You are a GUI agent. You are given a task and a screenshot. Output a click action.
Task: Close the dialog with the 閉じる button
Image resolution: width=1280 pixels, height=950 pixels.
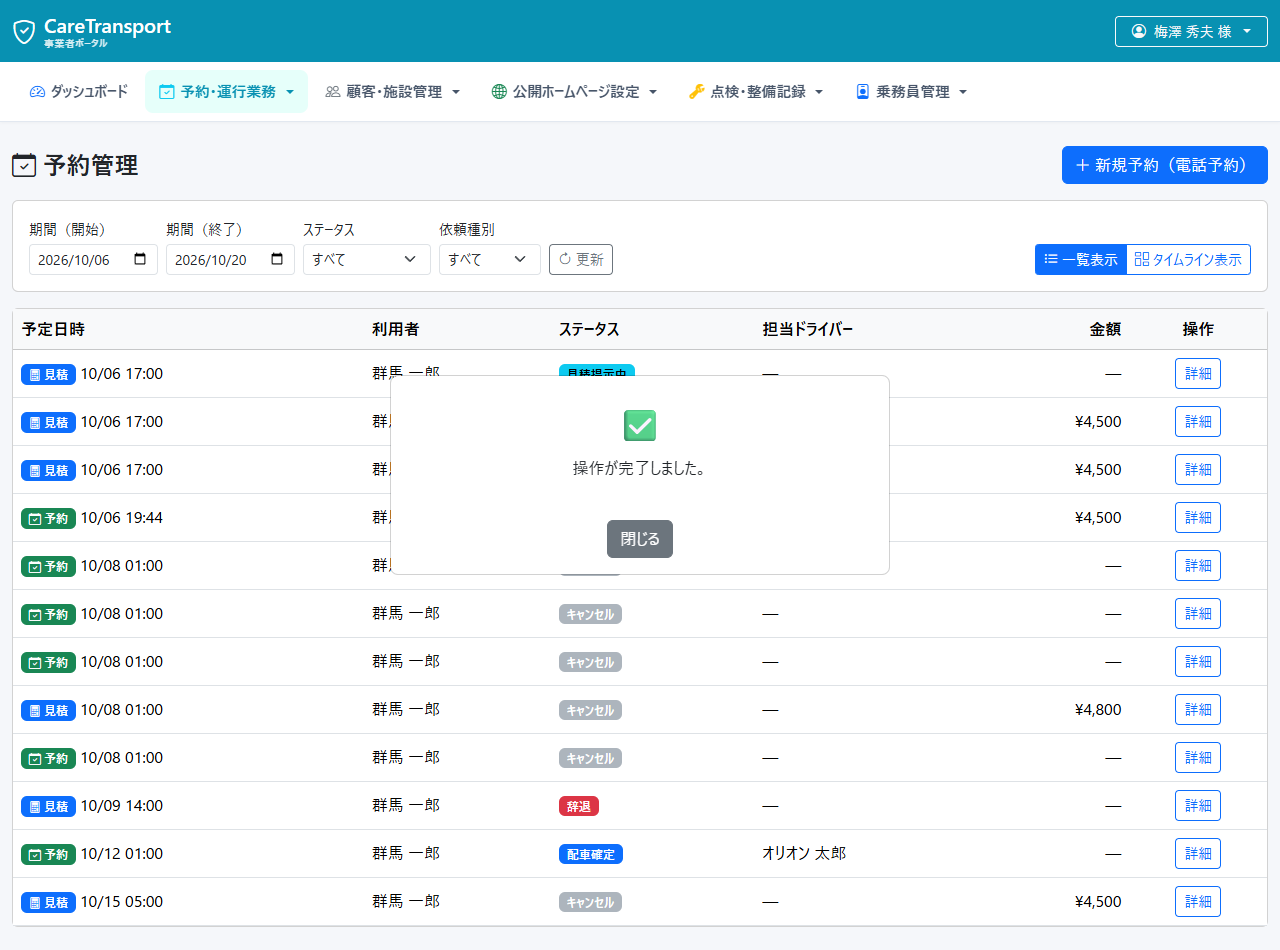click(x=640, y=539)
